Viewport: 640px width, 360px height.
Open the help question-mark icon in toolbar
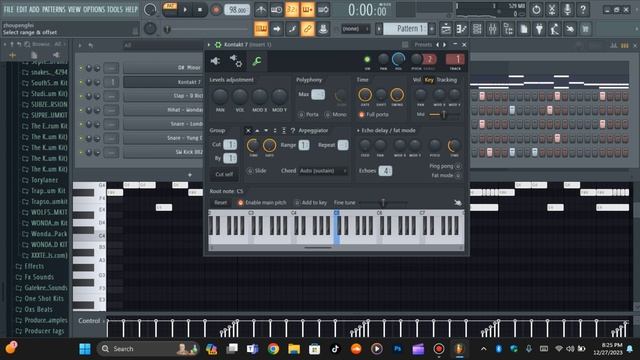583,9
